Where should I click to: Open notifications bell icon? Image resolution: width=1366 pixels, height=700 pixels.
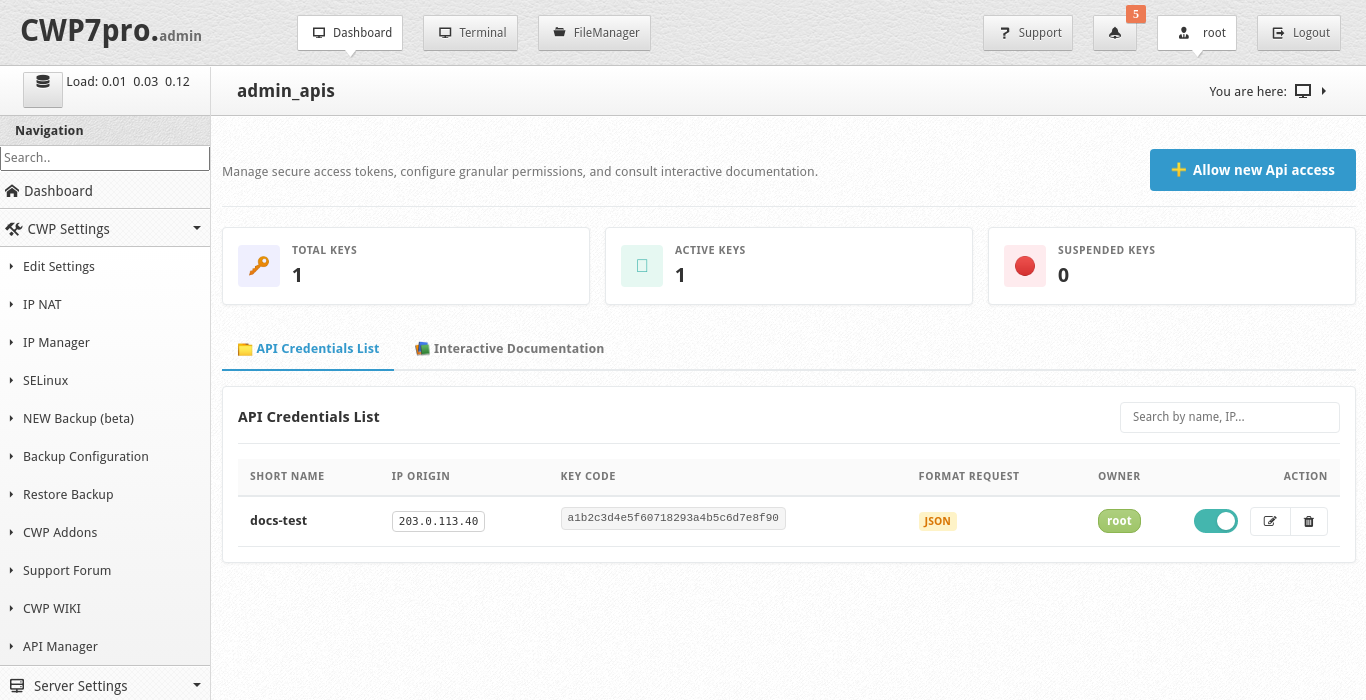point(1115,33)
